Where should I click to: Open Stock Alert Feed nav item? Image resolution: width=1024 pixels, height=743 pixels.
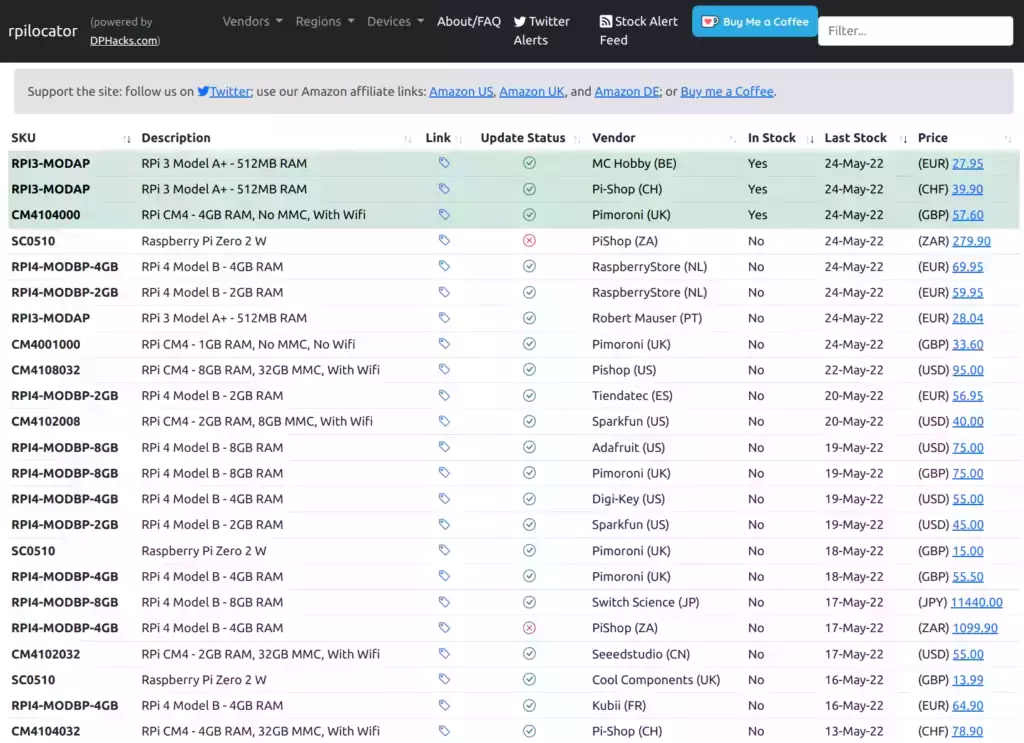tap(639, 31)
